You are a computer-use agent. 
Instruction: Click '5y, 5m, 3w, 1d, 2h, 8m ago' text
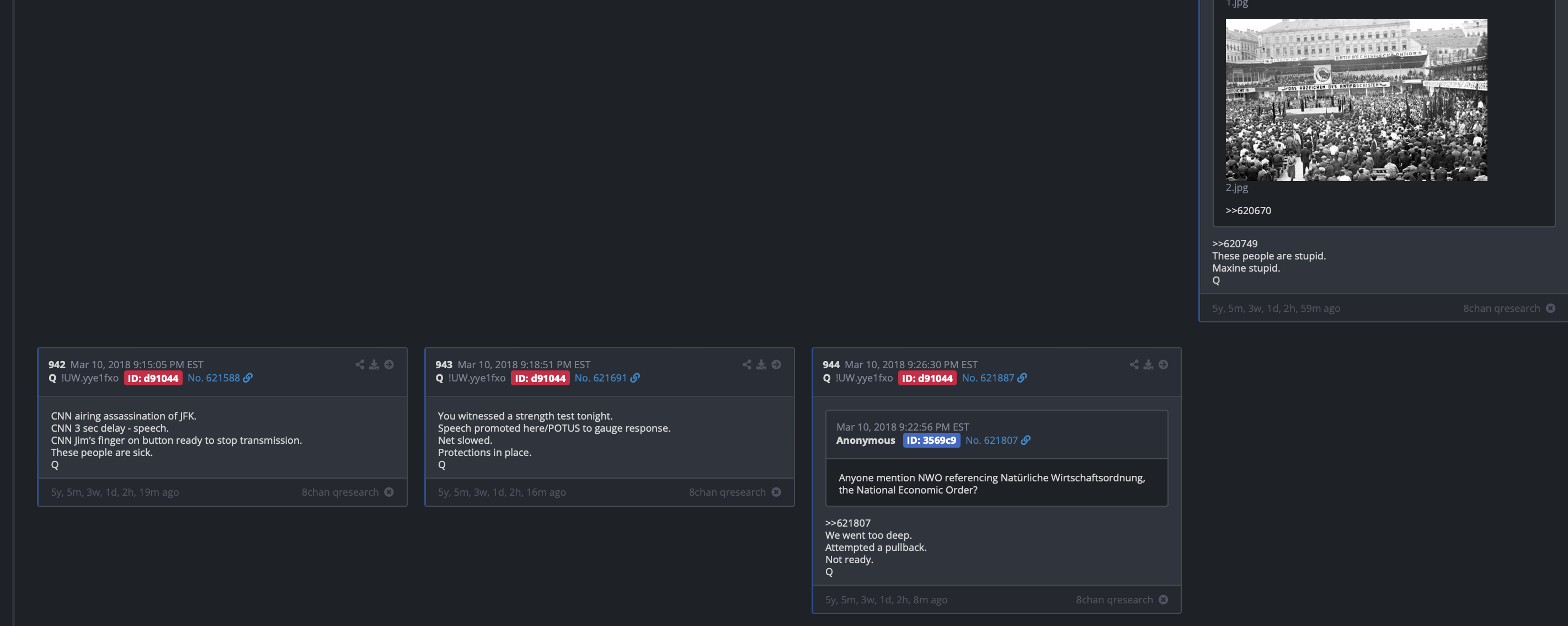click(886, 600)
